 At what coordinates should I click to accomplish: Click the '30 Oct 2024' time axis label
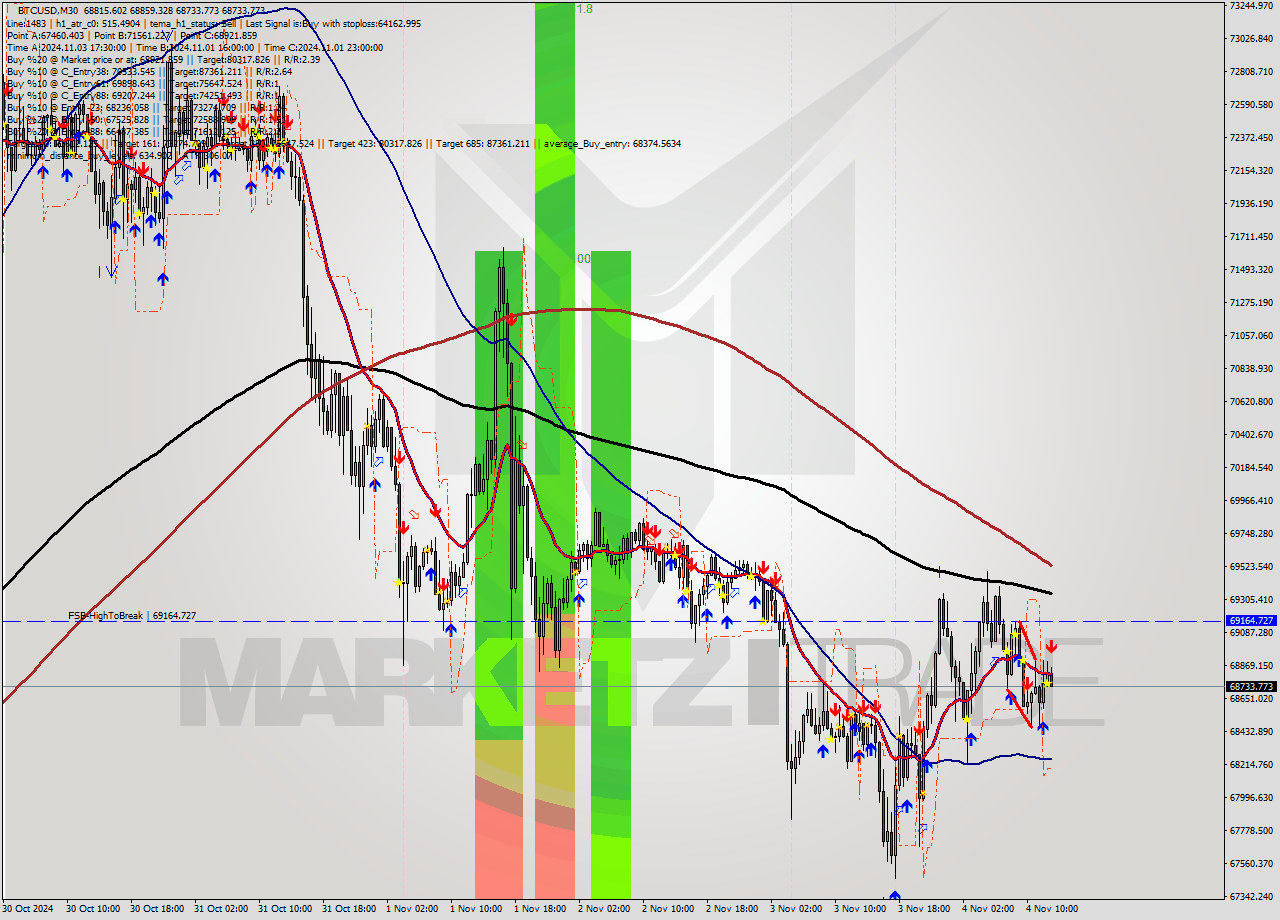pyautogui.click(x=27, y=909)
